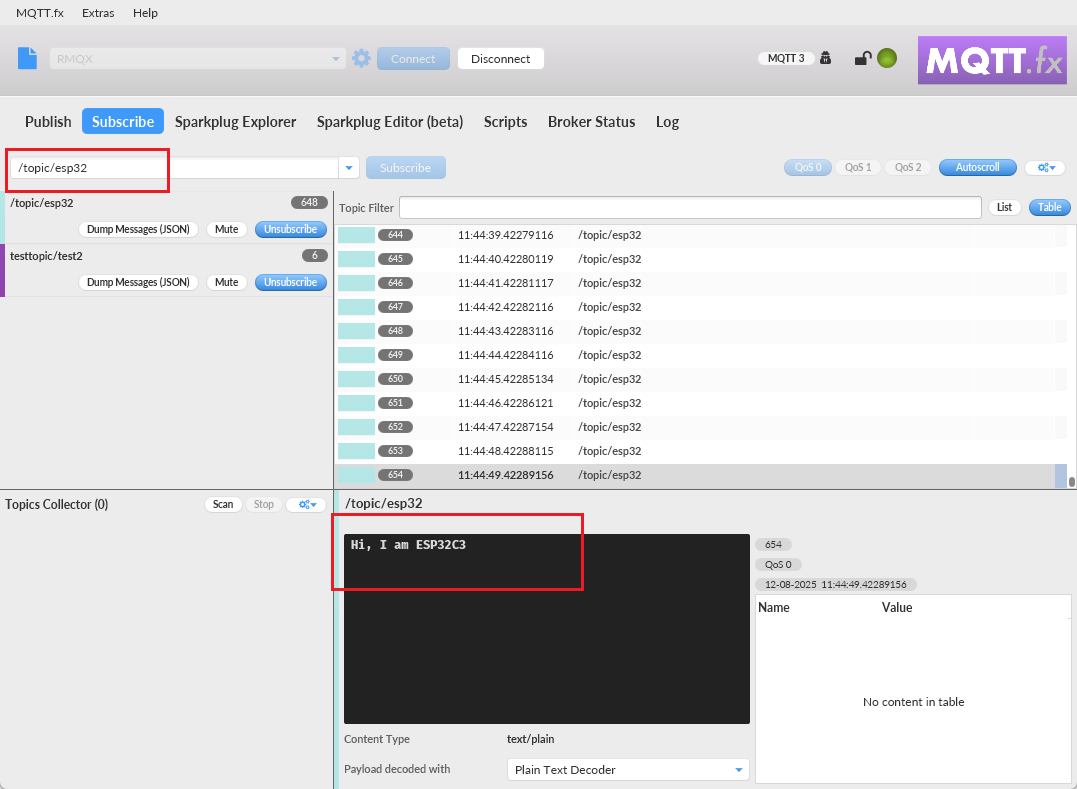Select message row 651
Image resolution: width=1077 pixels, height=789 pixels.
coord(701,403)
